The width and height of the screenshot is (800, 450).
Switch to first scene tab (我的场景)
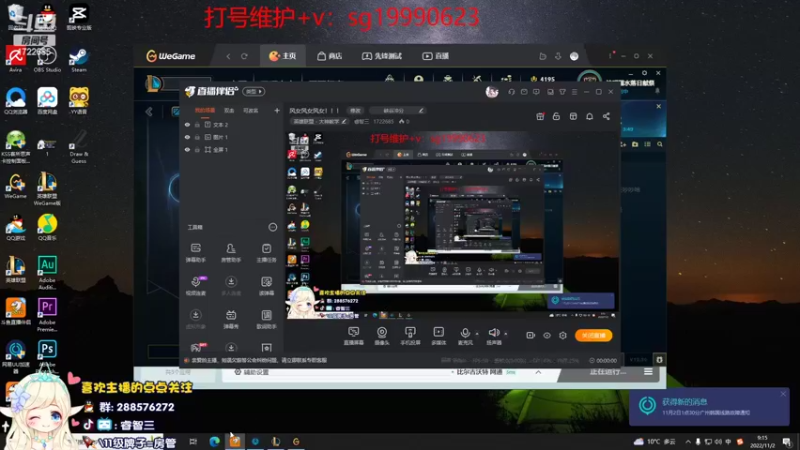point(205,110)
